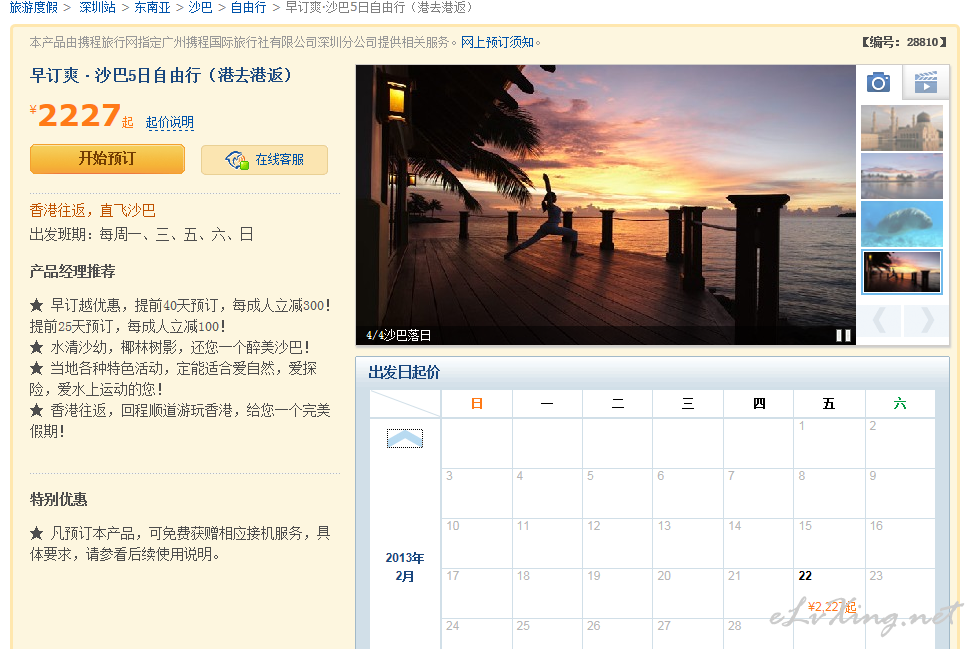Click the ¥2227 starting price
Image resolution: width=974 pixels, height=649 pixels.
click(x=81, y=116)
